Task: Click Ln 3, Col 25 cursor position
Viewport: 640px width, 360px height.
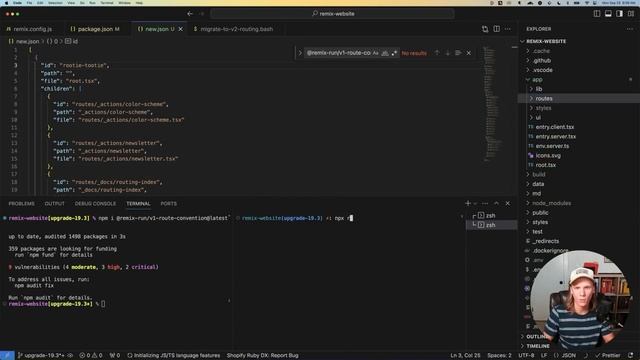Action: pos(465,356)
